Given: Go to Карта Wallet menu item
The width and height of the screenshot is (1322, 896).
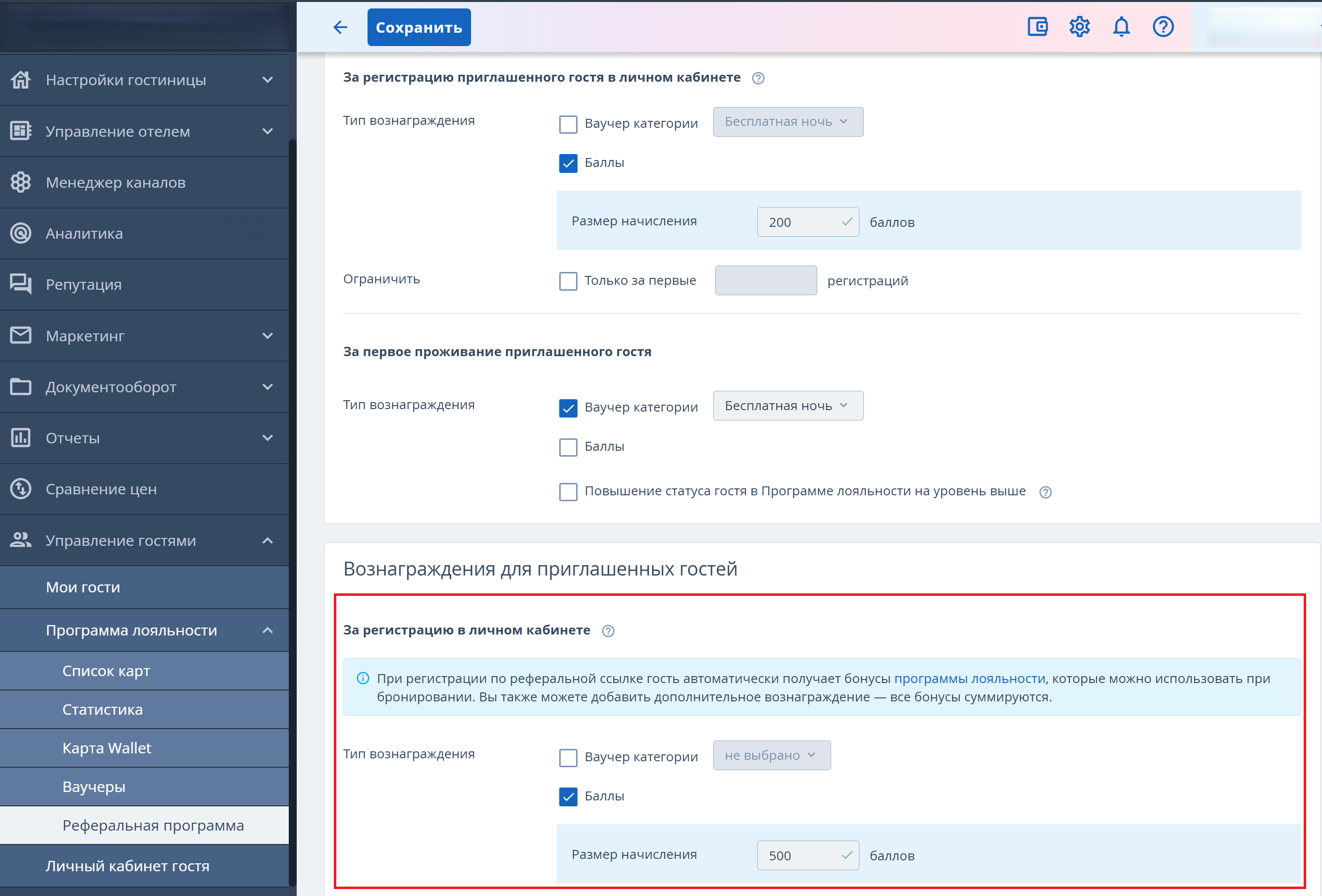Looking at the screenshot, I should (107, 748).
